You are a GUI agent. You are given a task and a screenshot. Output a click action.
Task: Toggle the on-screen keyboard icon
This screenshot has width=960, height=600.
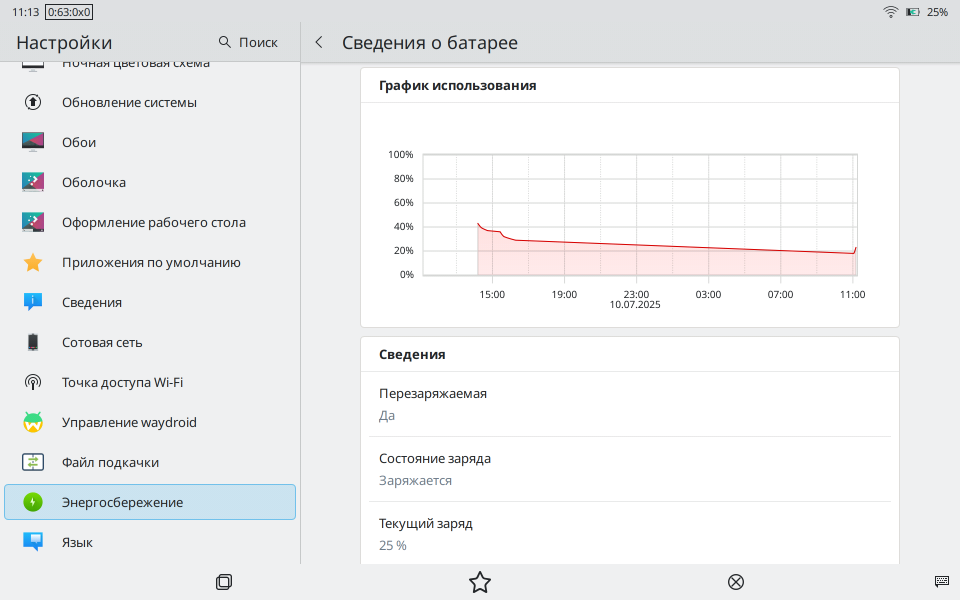[x=941, y=581]
